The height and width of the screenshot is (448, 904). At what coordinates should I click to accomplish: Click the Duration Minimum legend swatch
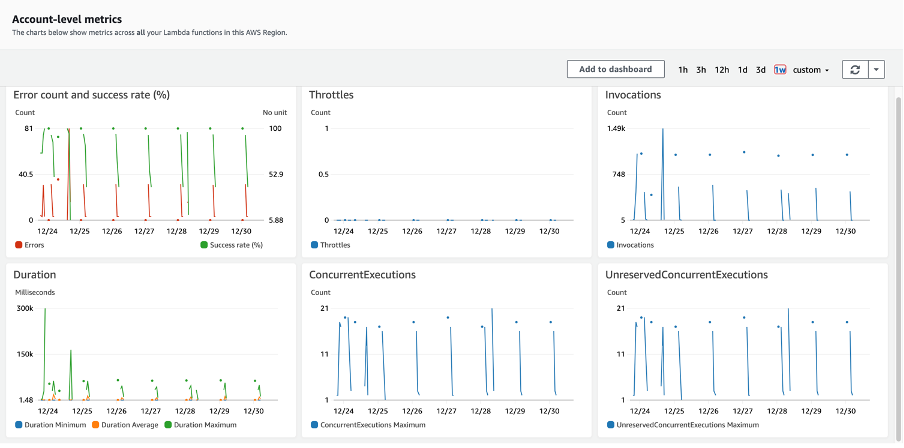tap(19, 425)
